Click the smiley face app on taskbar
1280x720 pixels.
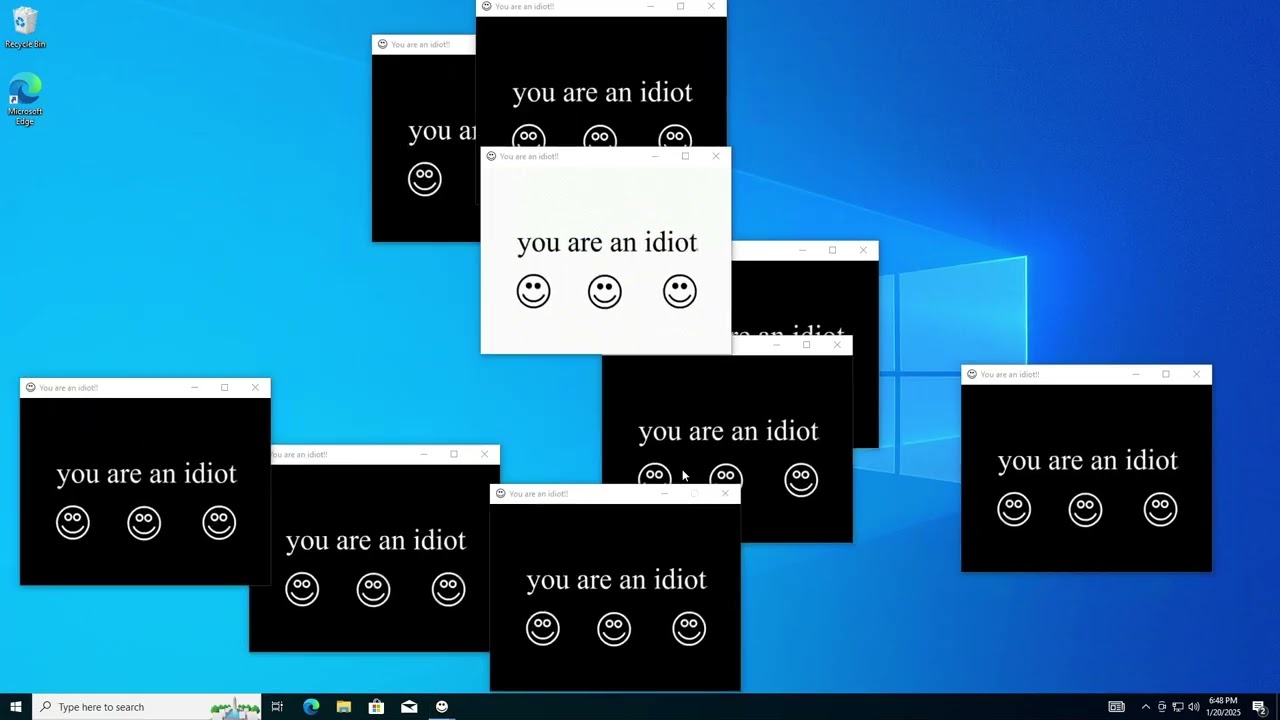[x=442, y=707]
